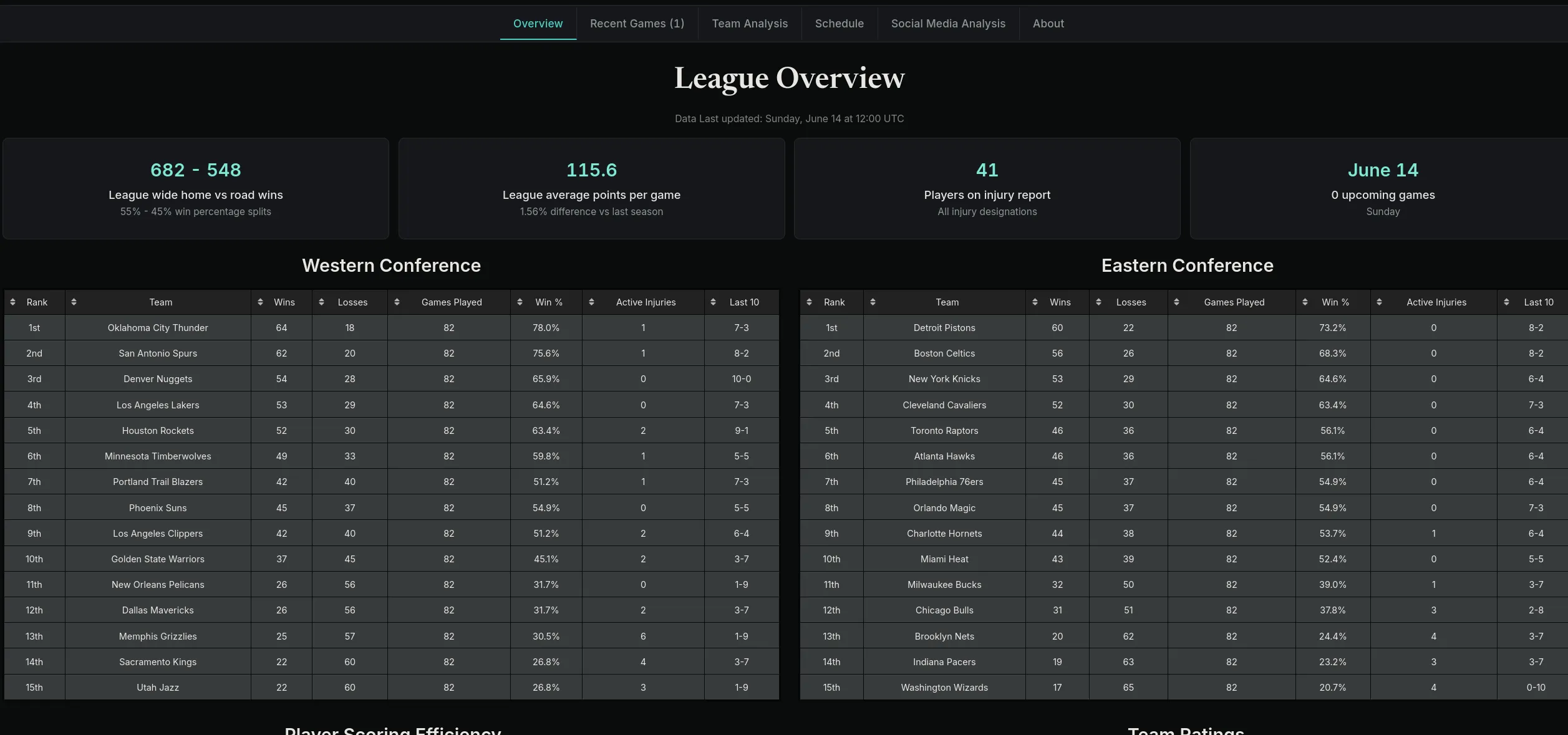This screenshot has height=735, width=1568.
Task: Click Dallas Mavericks team name
Action: 158,610
